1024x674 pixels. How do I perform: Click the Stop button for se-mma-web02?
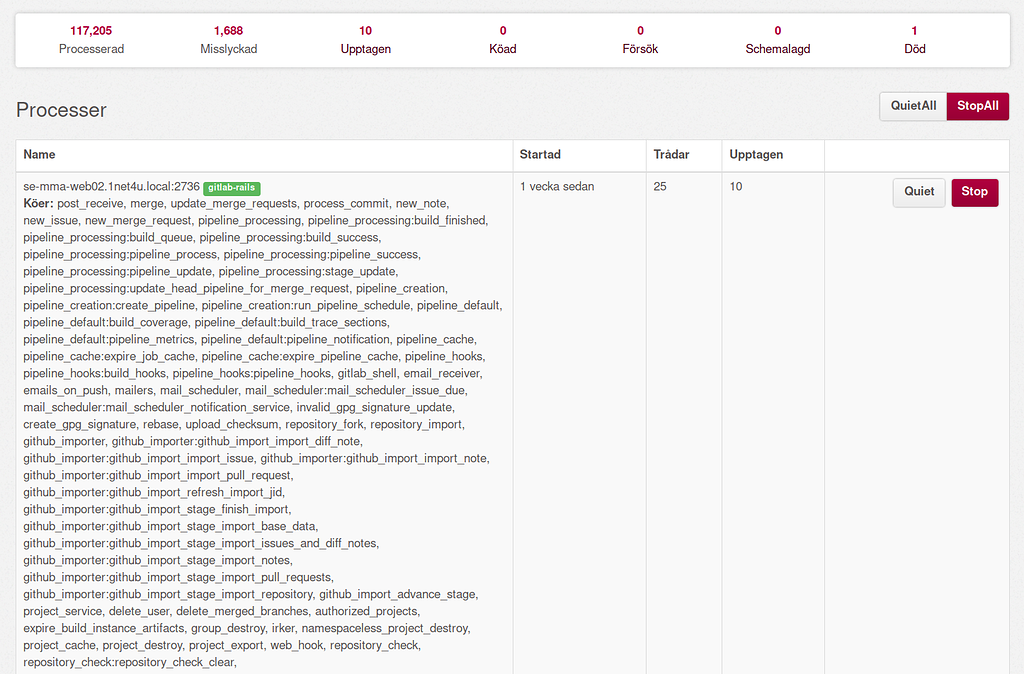click(974, 192)
